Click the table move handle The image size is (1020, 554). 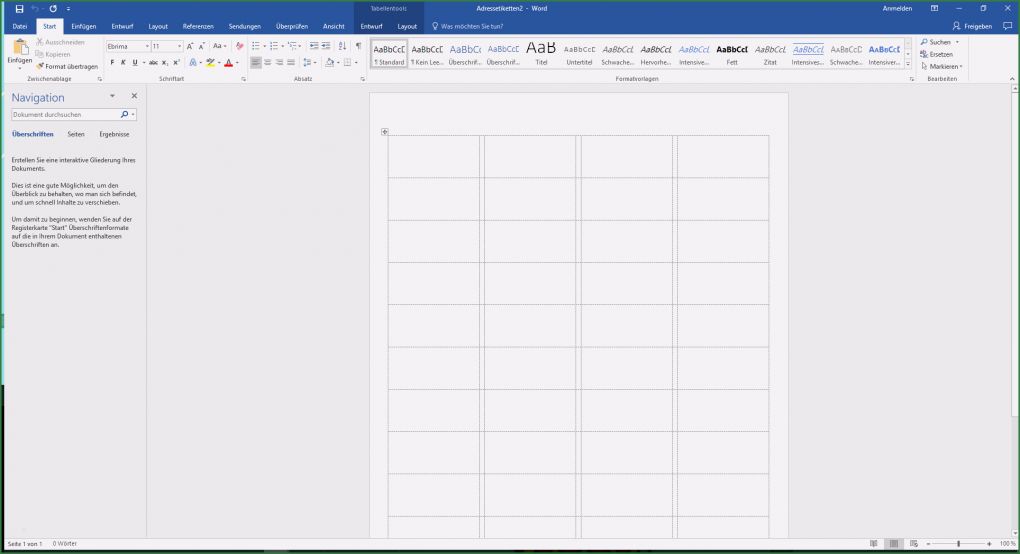click(x=384, y=132)
